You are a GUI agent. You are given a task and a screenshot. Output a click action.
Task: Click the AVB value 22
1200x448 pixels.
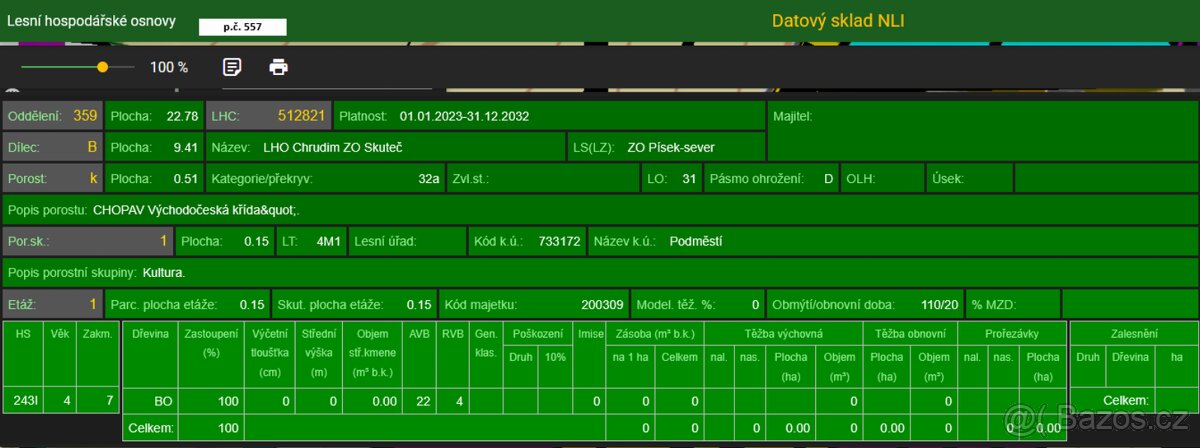418,401
